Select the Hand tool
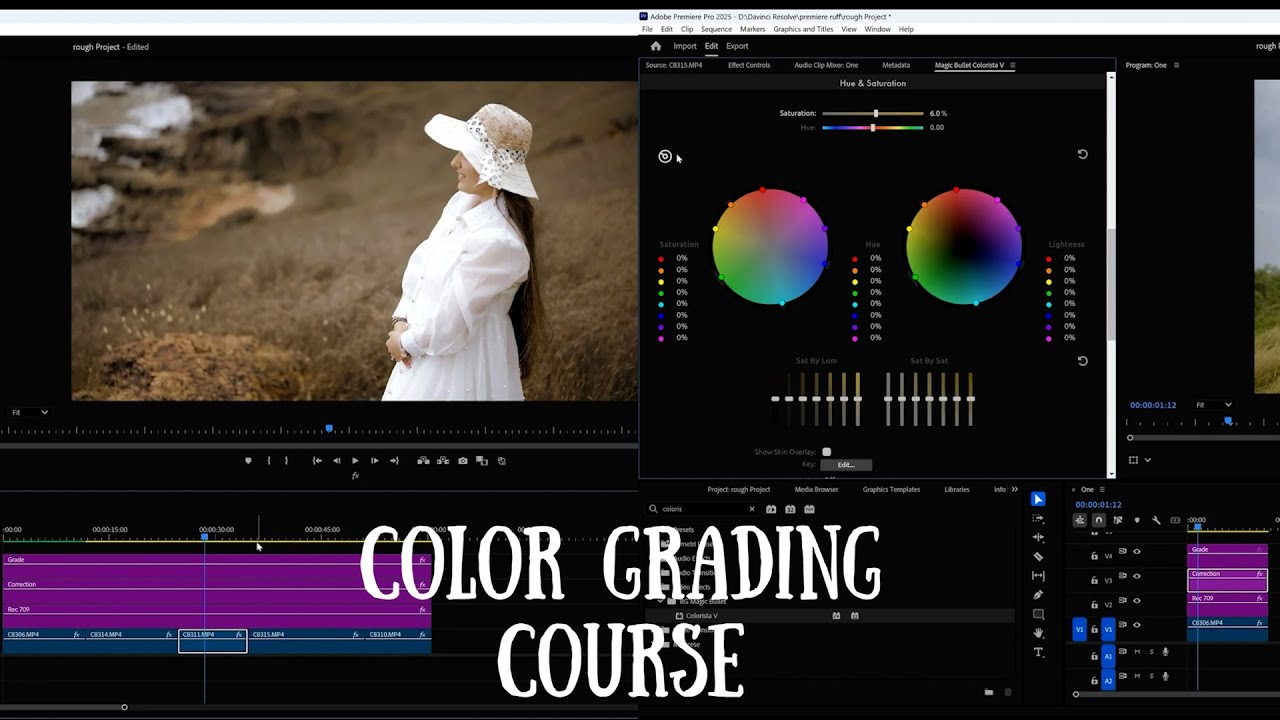Screen dimensions: 1280x720 click(1038, 633)
